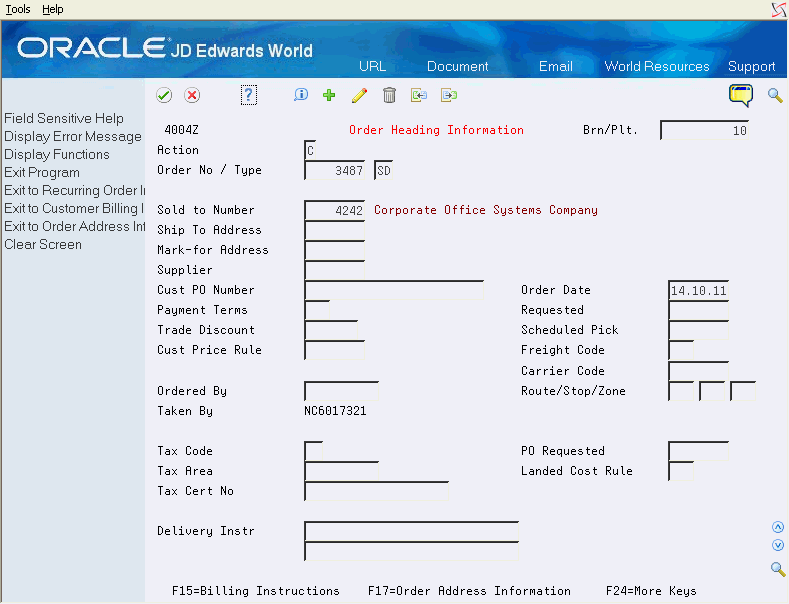Click the Action input field
789x604 pixels.
[x=310, y=150]
